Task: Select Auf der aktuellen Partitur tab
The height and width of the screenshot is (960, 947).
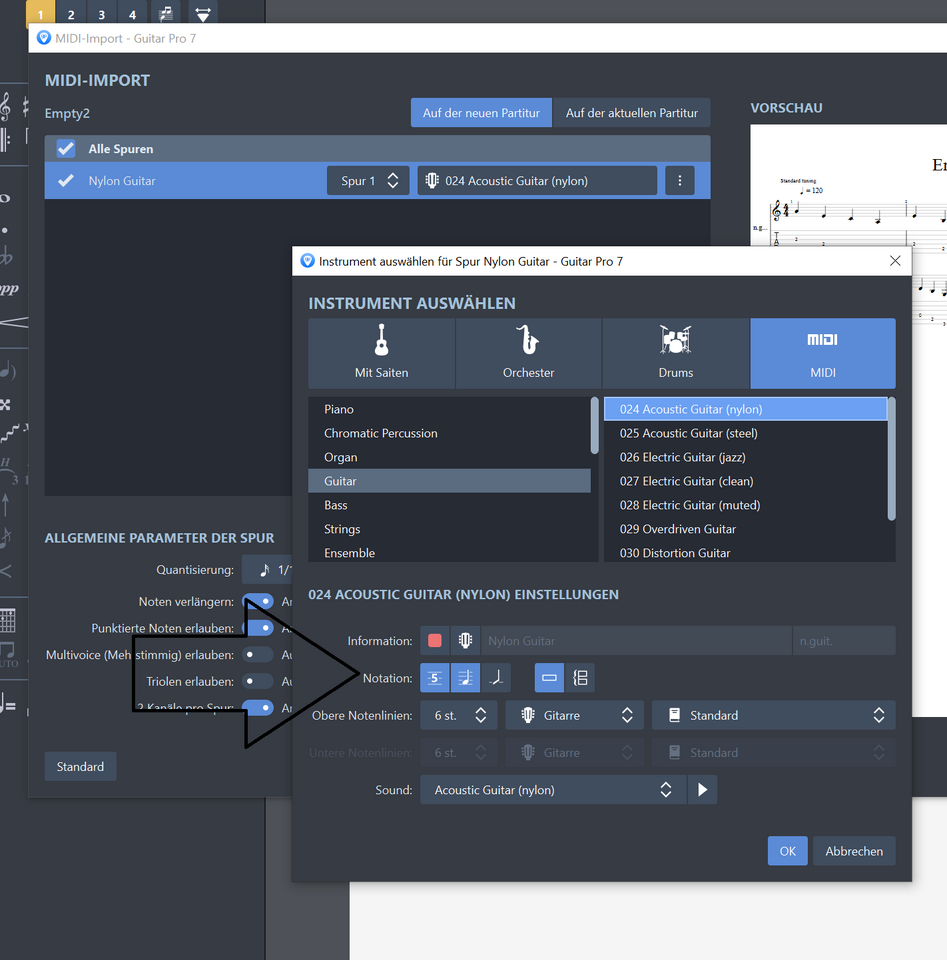Action: coord(632,113)
